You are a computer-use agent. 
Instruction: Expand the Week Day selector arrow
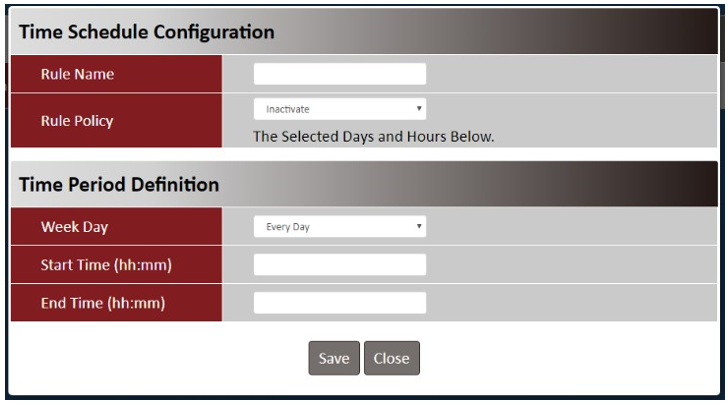coord(420,227)
